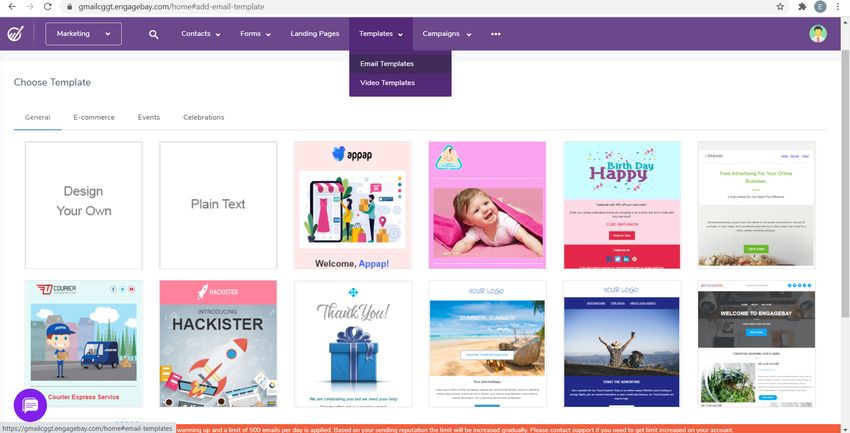Select the Free Advertising business template

point(756,205)
